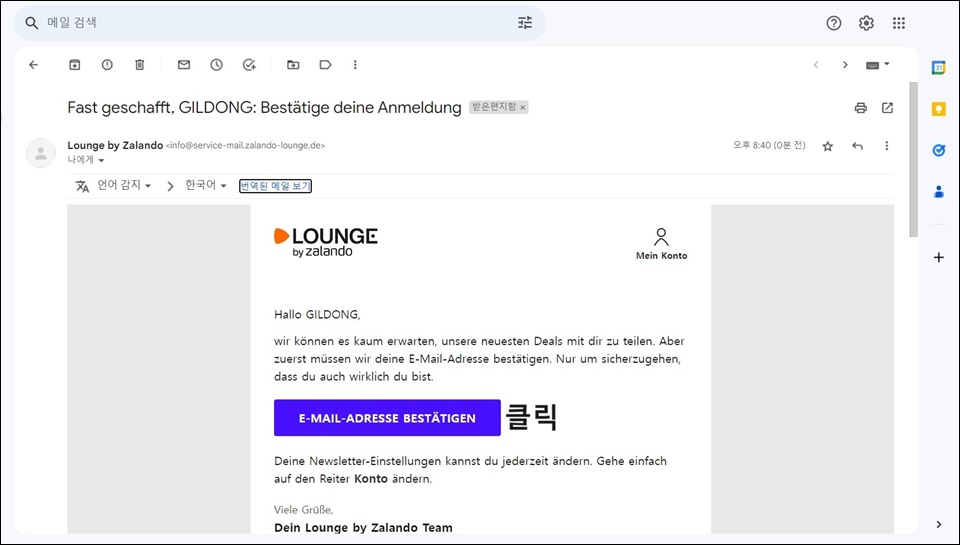
Task: Click the Google Translate icon
Action: [82, 186]
